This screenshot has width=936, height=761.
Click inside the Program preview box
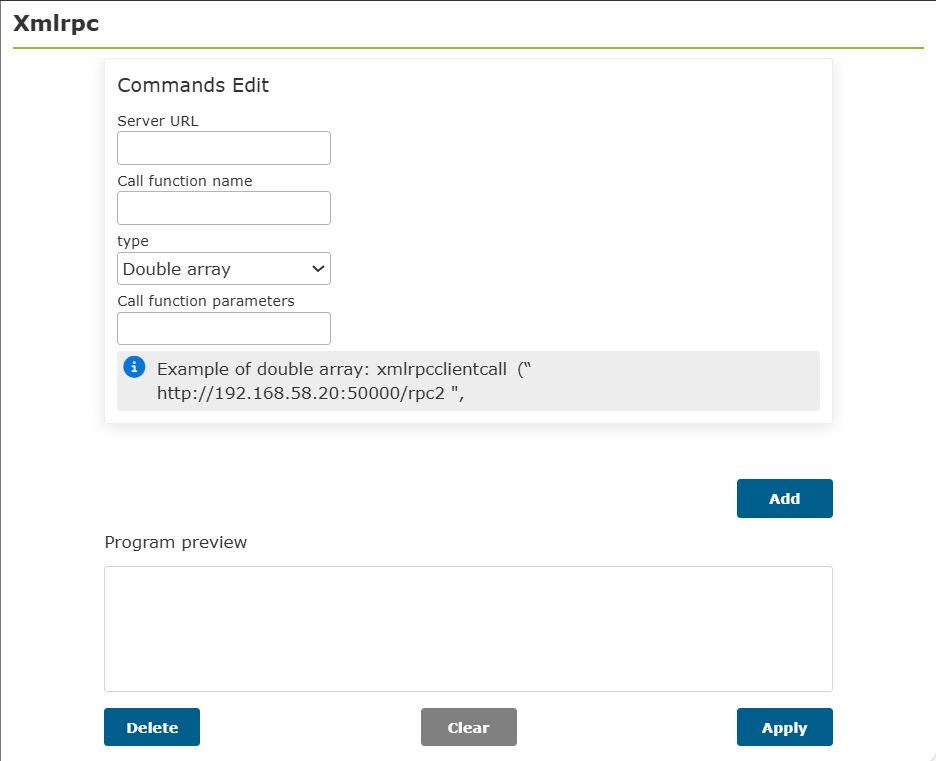coord(469,629)
